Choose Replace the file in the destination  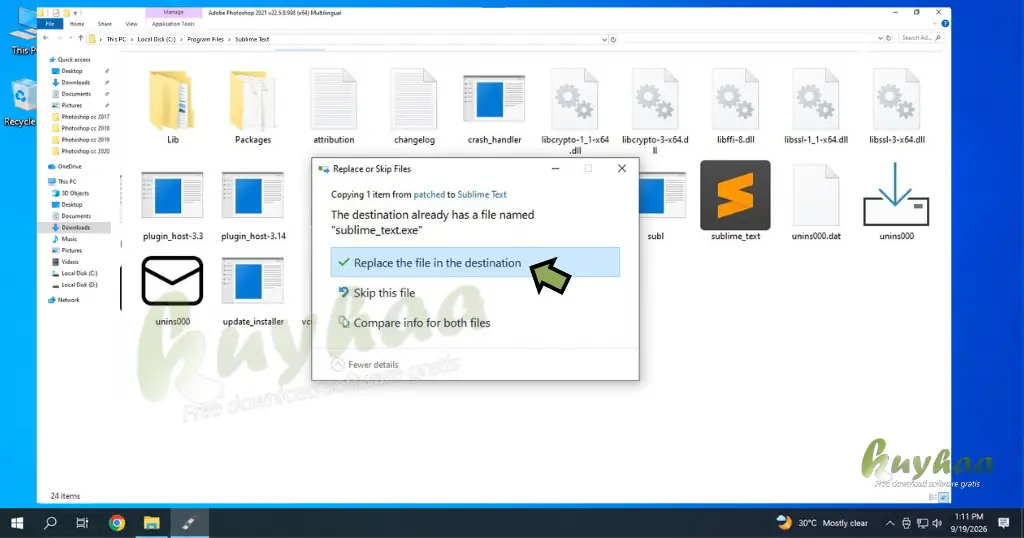475,262
